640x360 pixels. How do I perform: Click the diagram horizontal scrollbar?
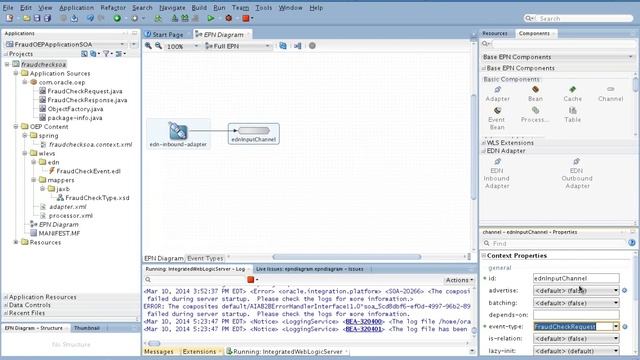click(x=347, y=257)
